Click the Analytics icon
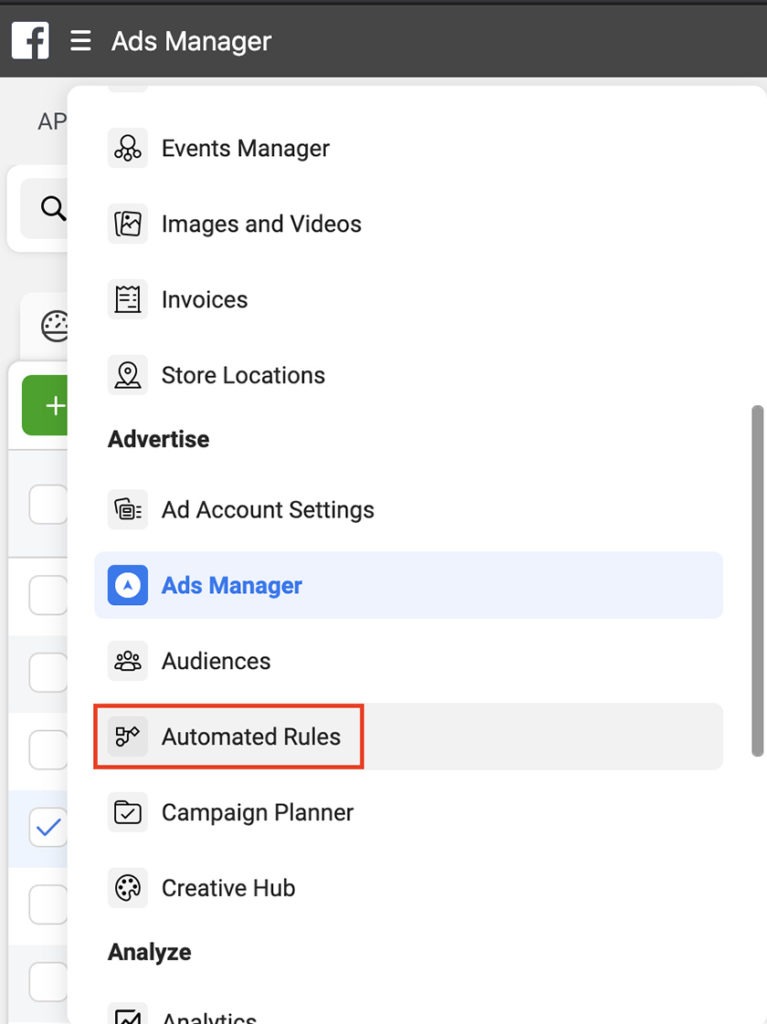 128,1014
